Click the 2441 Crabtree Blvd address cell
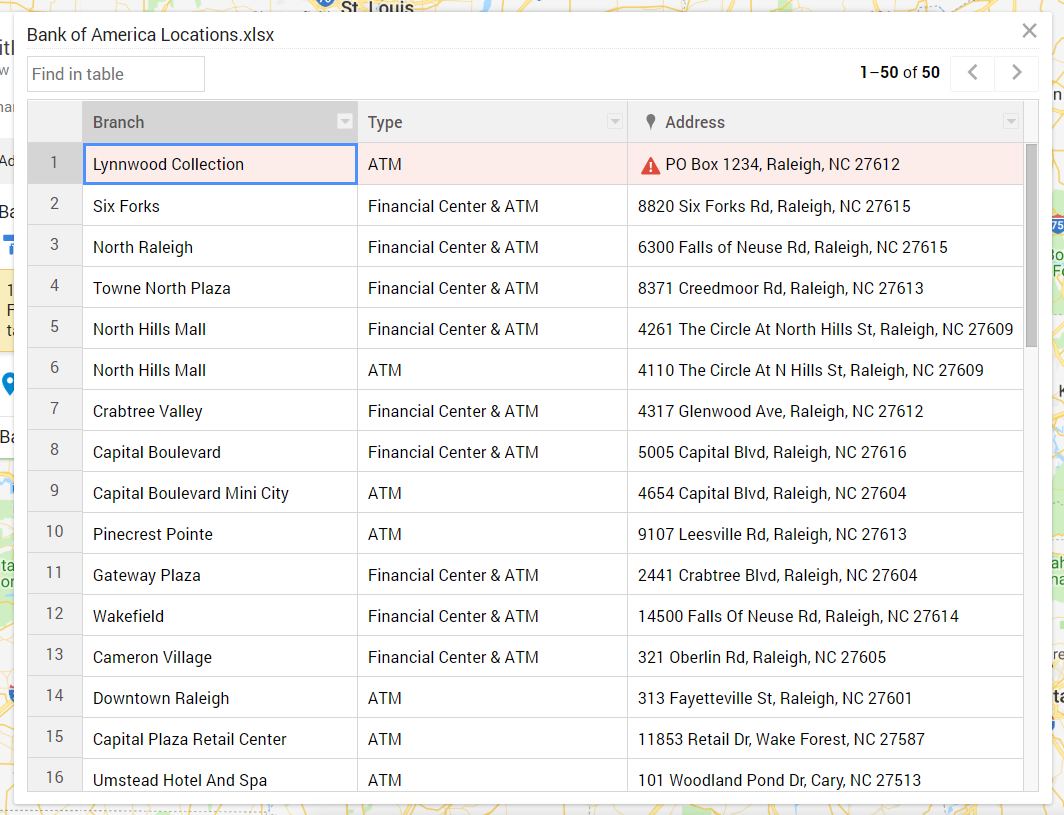The height and width of the screenshot is (815, 1064). pyautogui.click(x=825, y=575)
